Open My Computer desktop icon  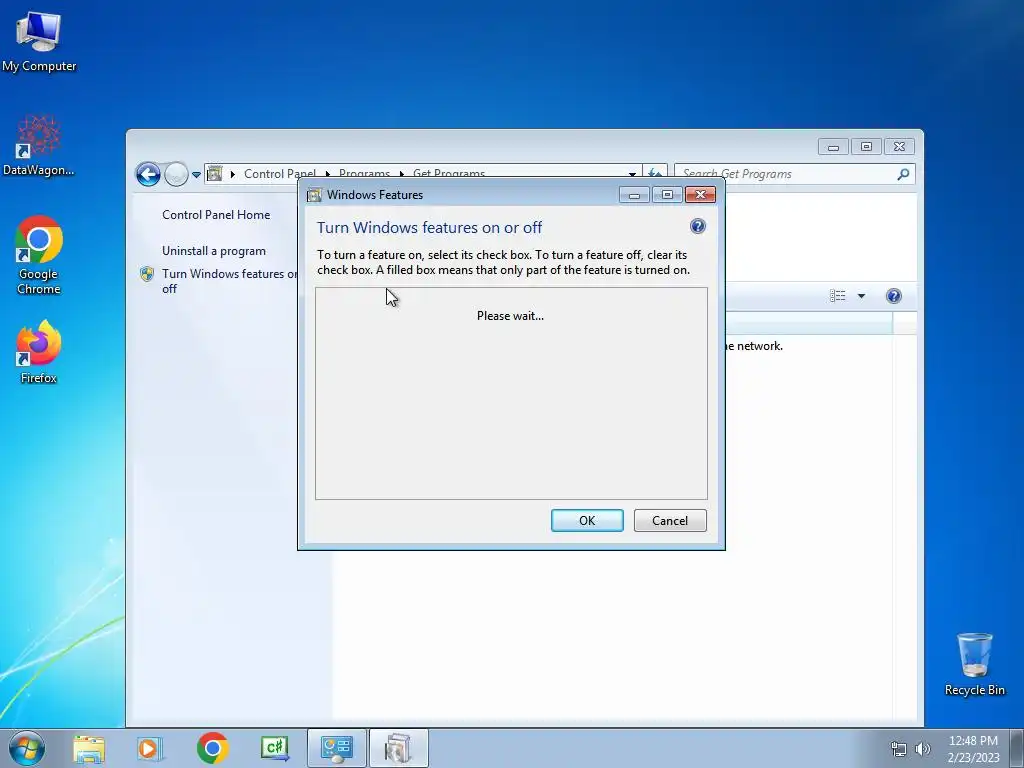[39, 41]
